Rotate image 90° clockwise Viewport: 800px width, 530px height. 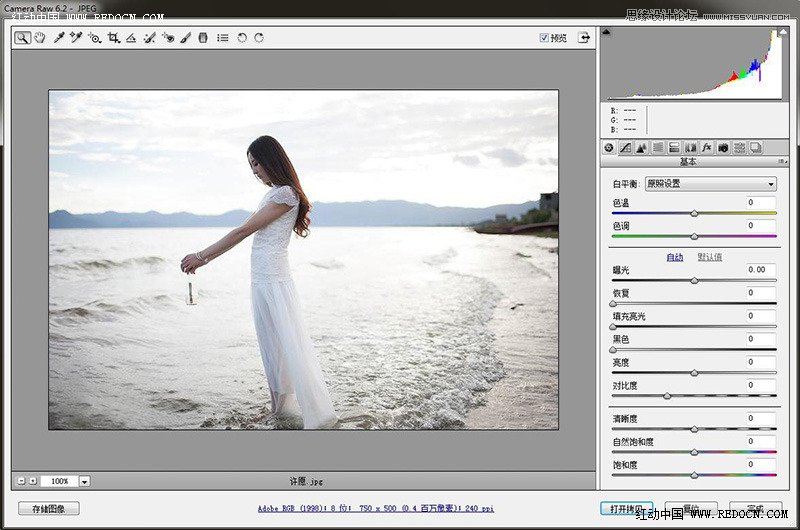pos(259,38)
